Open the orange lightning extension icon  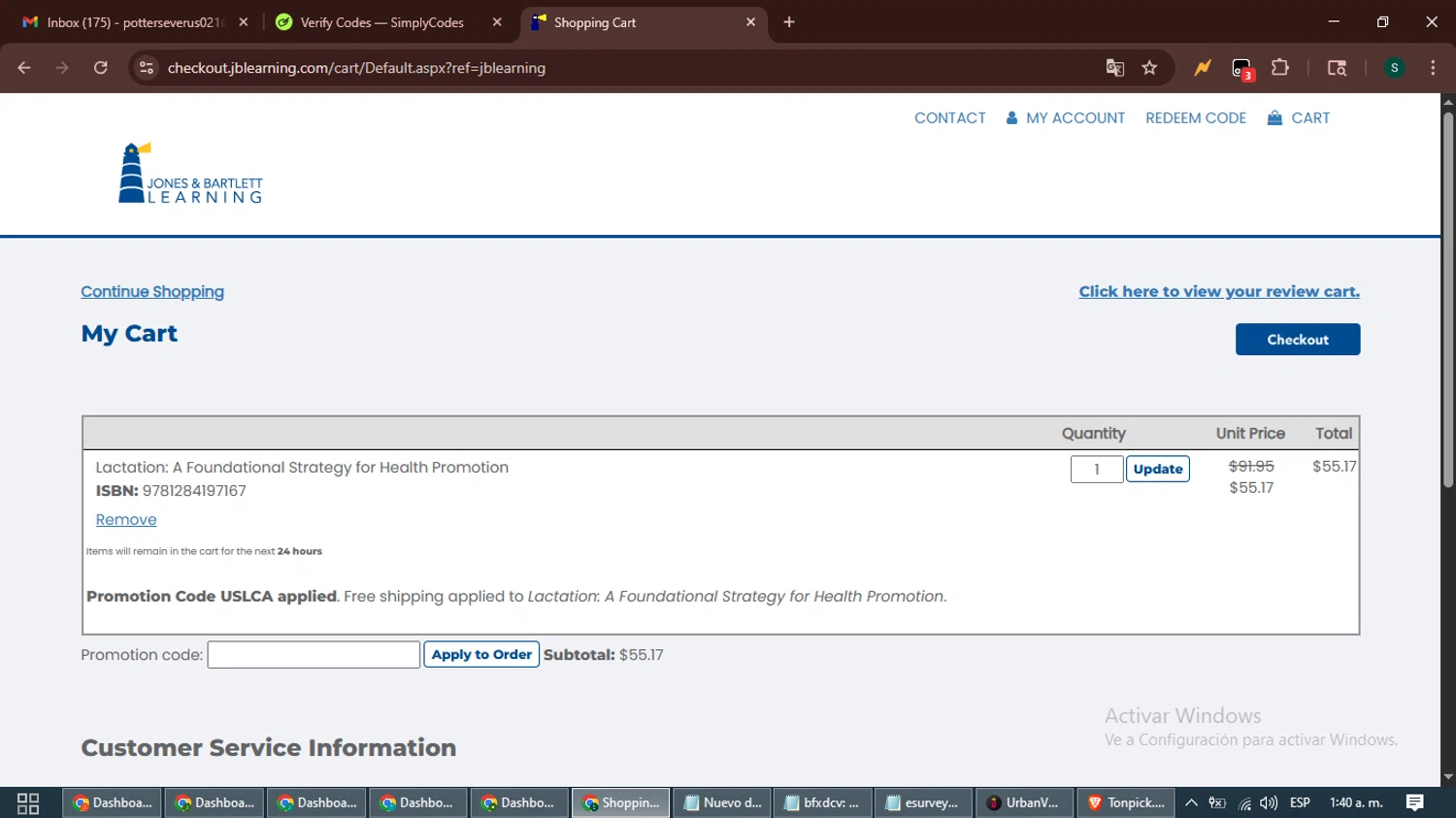1203,68
